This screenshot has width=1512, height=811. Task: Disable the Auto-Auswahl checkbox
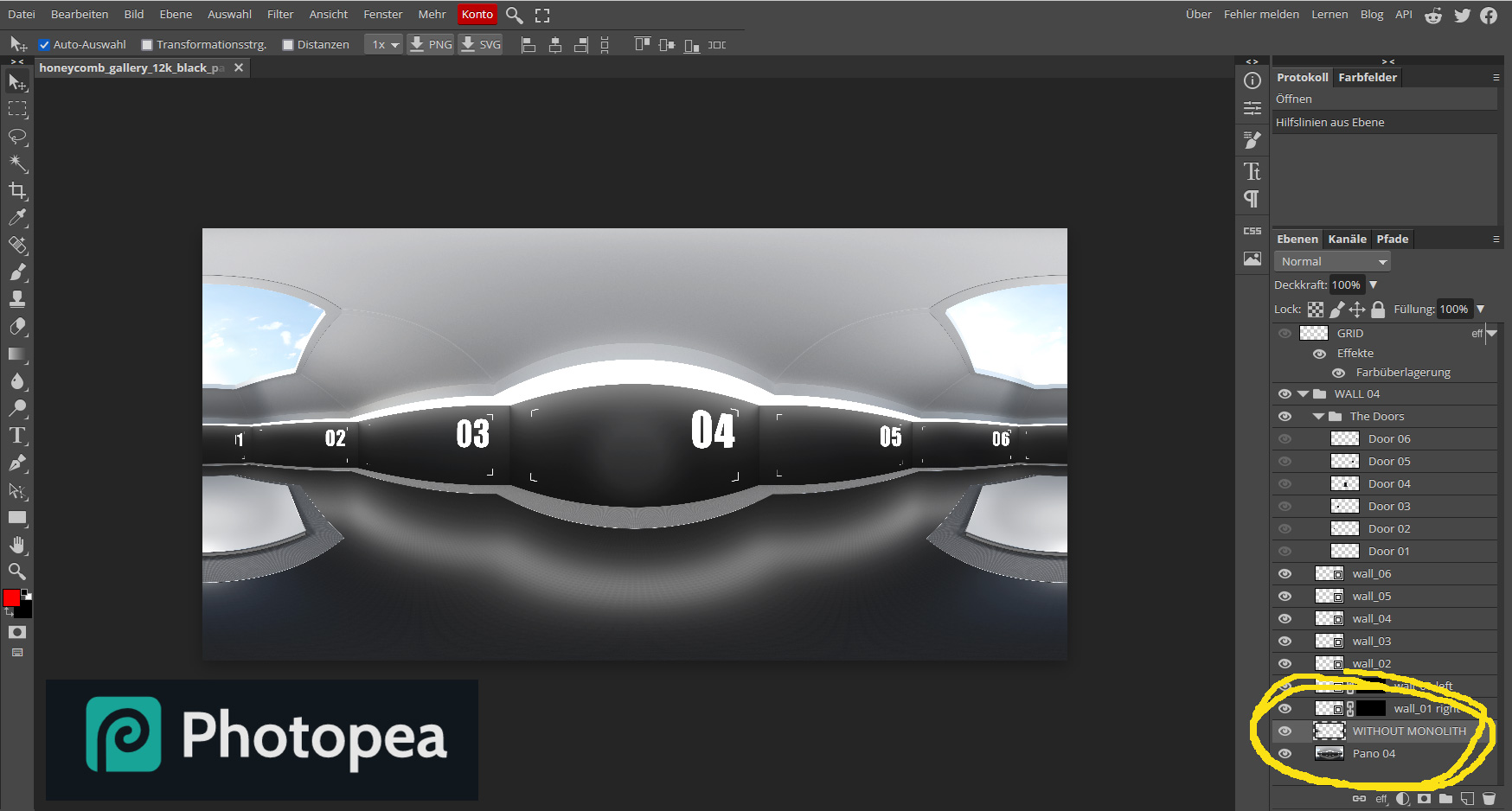point(44,45)
